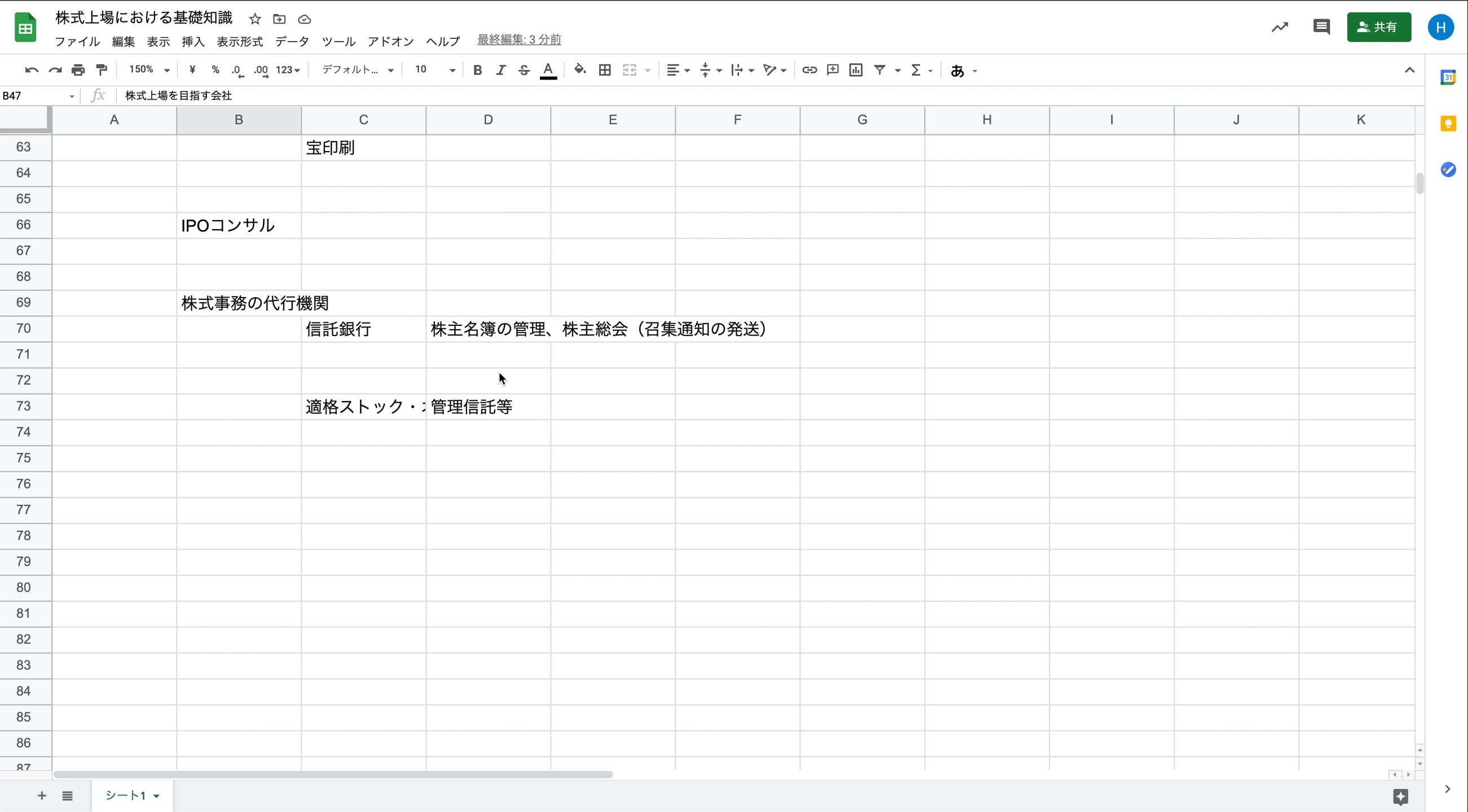
Task: Click the green 共有 share button
Action: click(1378, 27)
